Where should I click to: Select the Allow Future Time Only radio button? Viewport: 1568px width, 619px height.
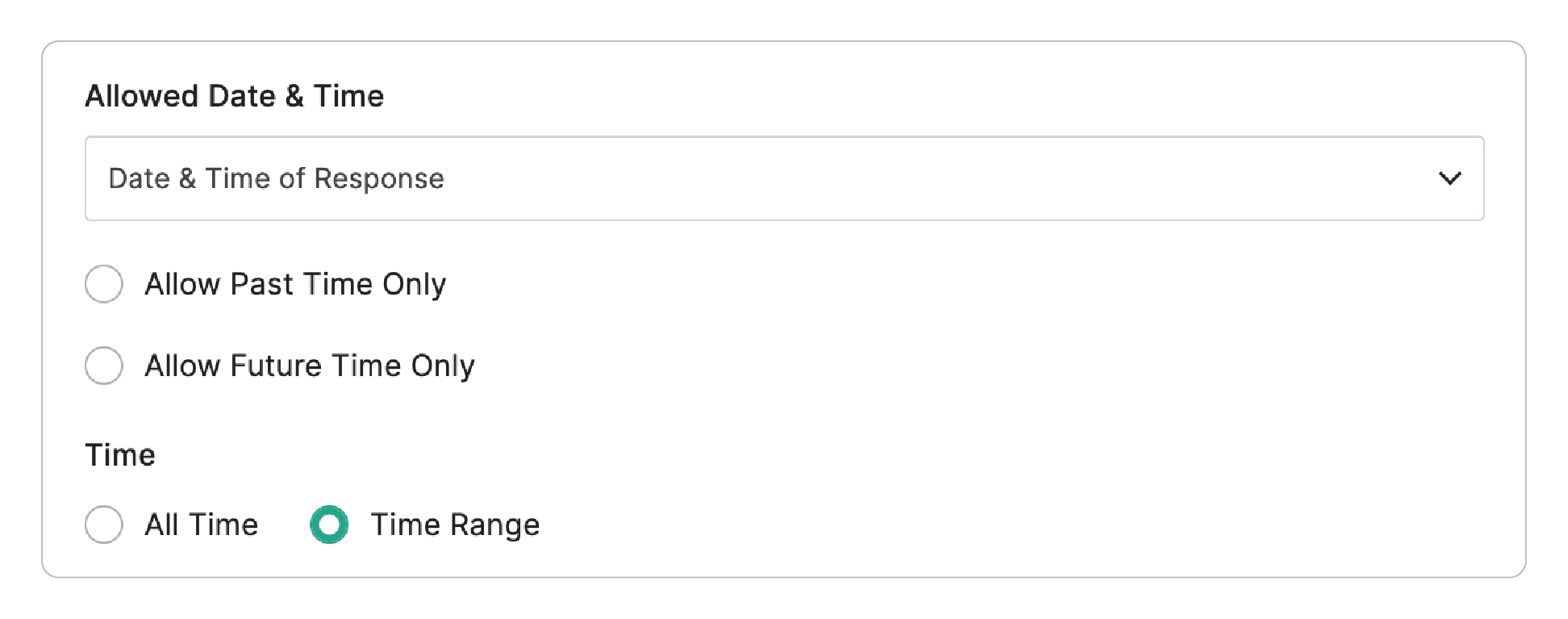[104, 366]
